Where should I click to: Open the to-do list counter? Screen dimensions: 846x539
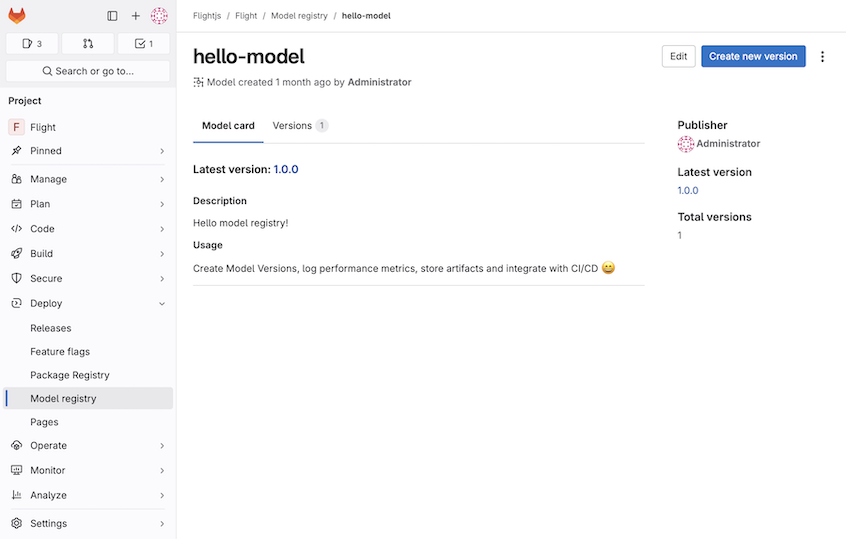point(144,44)
